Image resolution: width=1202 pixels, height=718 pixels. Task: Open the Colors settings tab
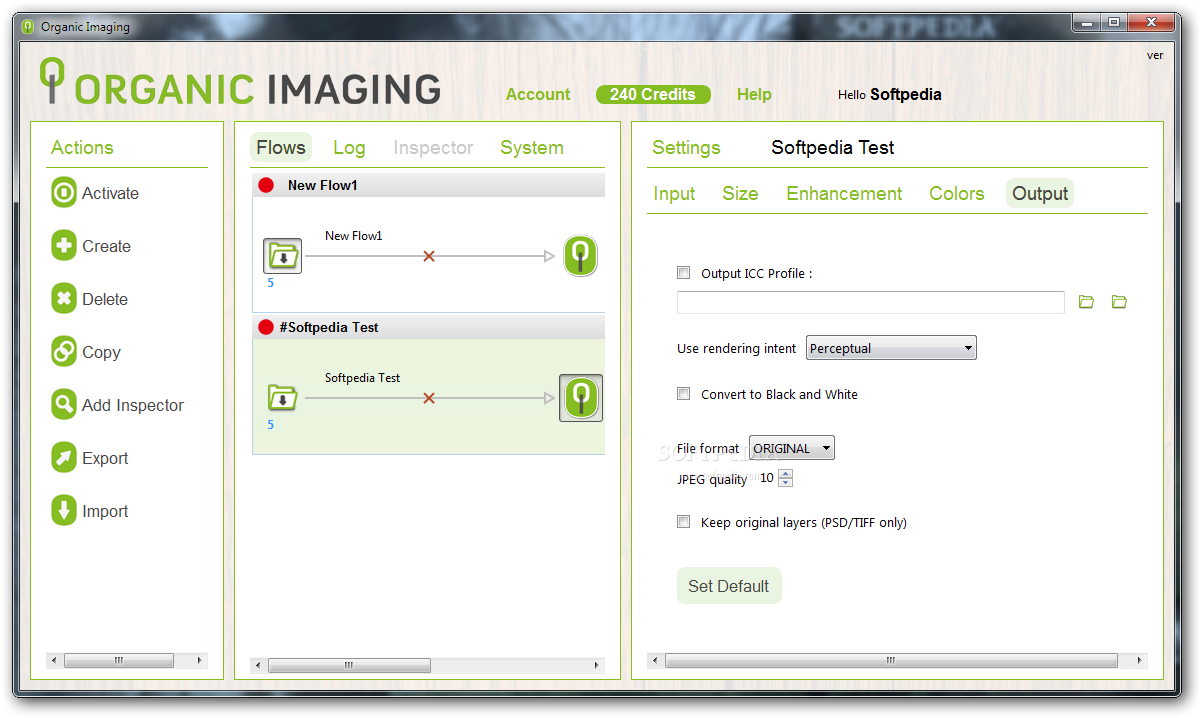[x=957, y=193]
